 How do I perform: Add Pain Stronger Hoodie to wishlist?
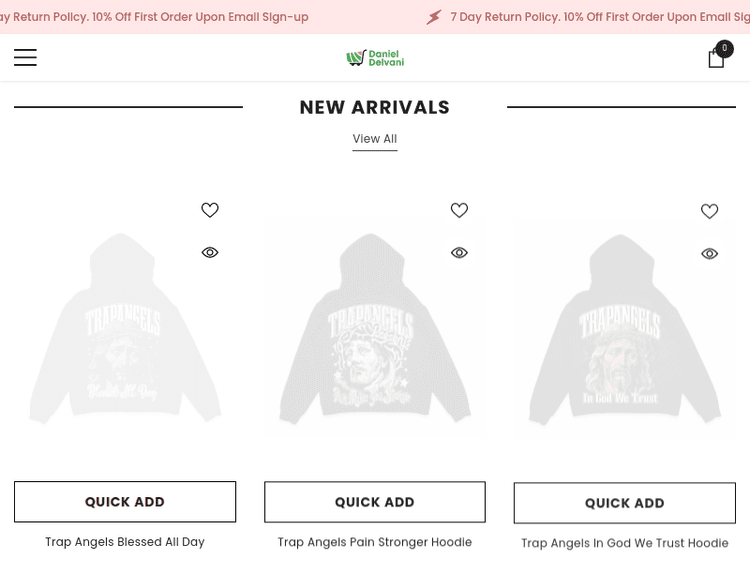(x=459, y=210)
